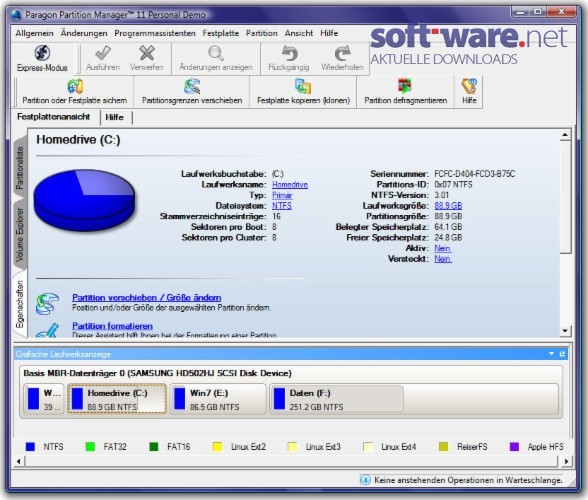Image resolution: width=588 pixels, height=500 pixels.
Task: Select the first partition W... block
Action: click(x=44, y=399)
